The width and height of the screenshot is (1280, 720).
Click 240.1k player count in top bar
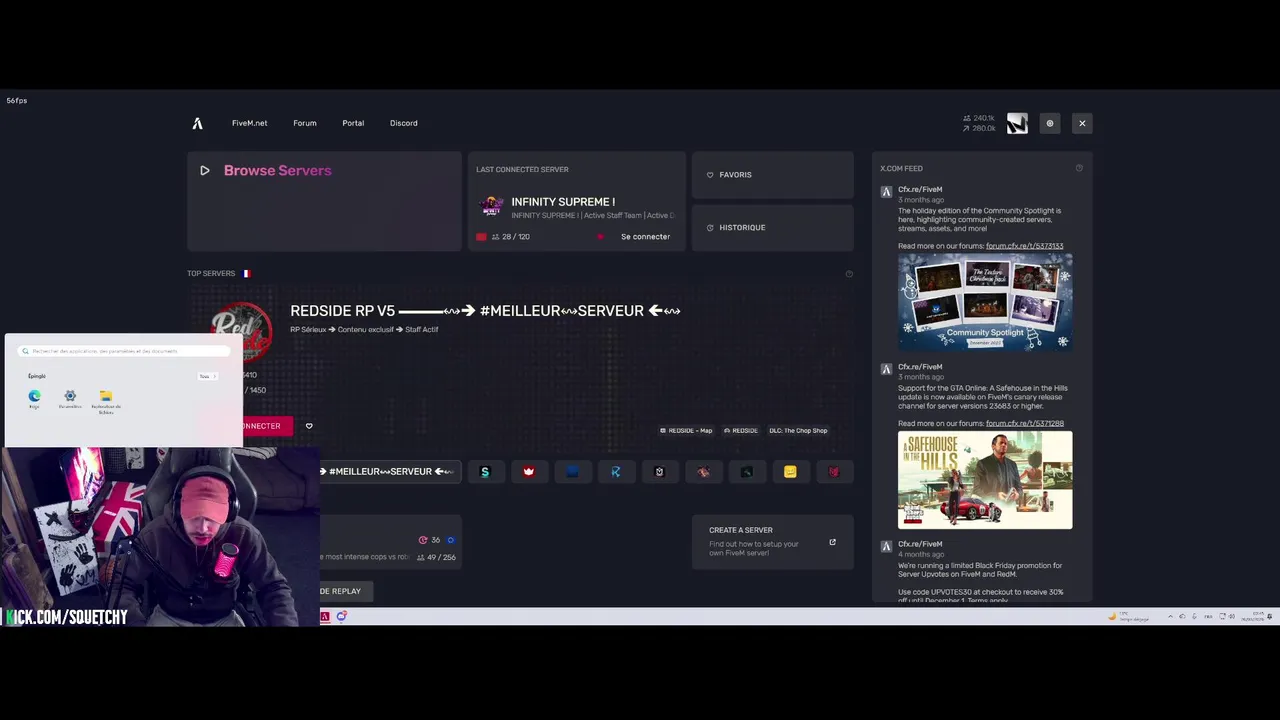tap(979, 118)
